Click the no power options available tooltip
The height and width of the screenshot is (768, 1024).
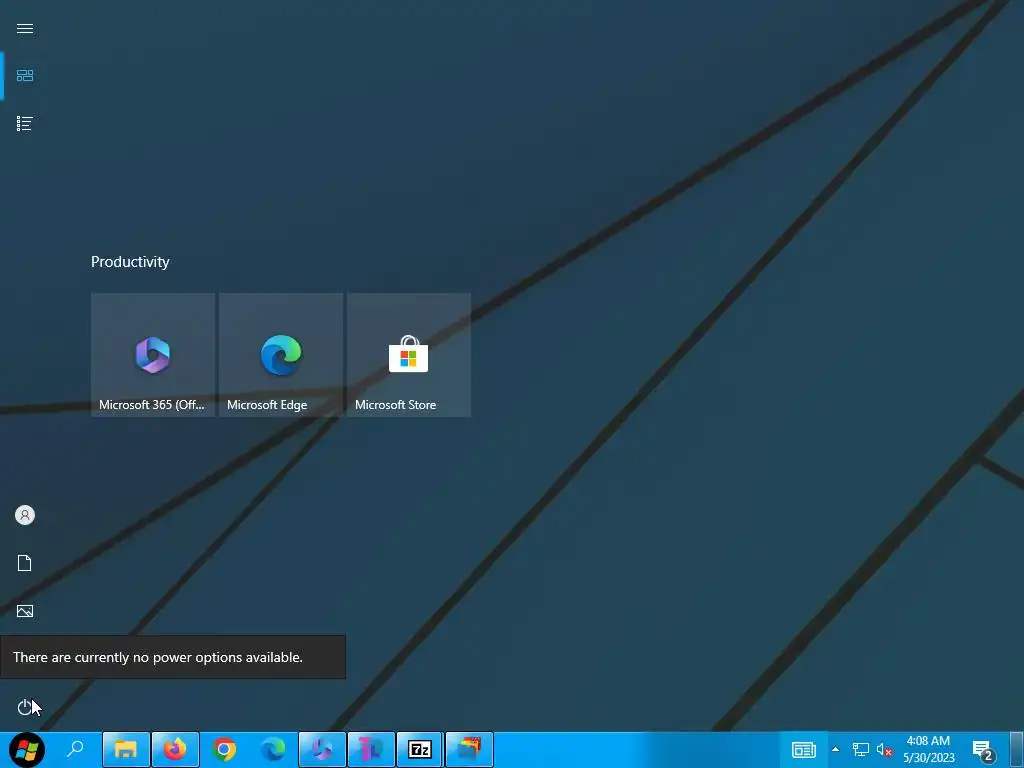(x=172, y=657)
